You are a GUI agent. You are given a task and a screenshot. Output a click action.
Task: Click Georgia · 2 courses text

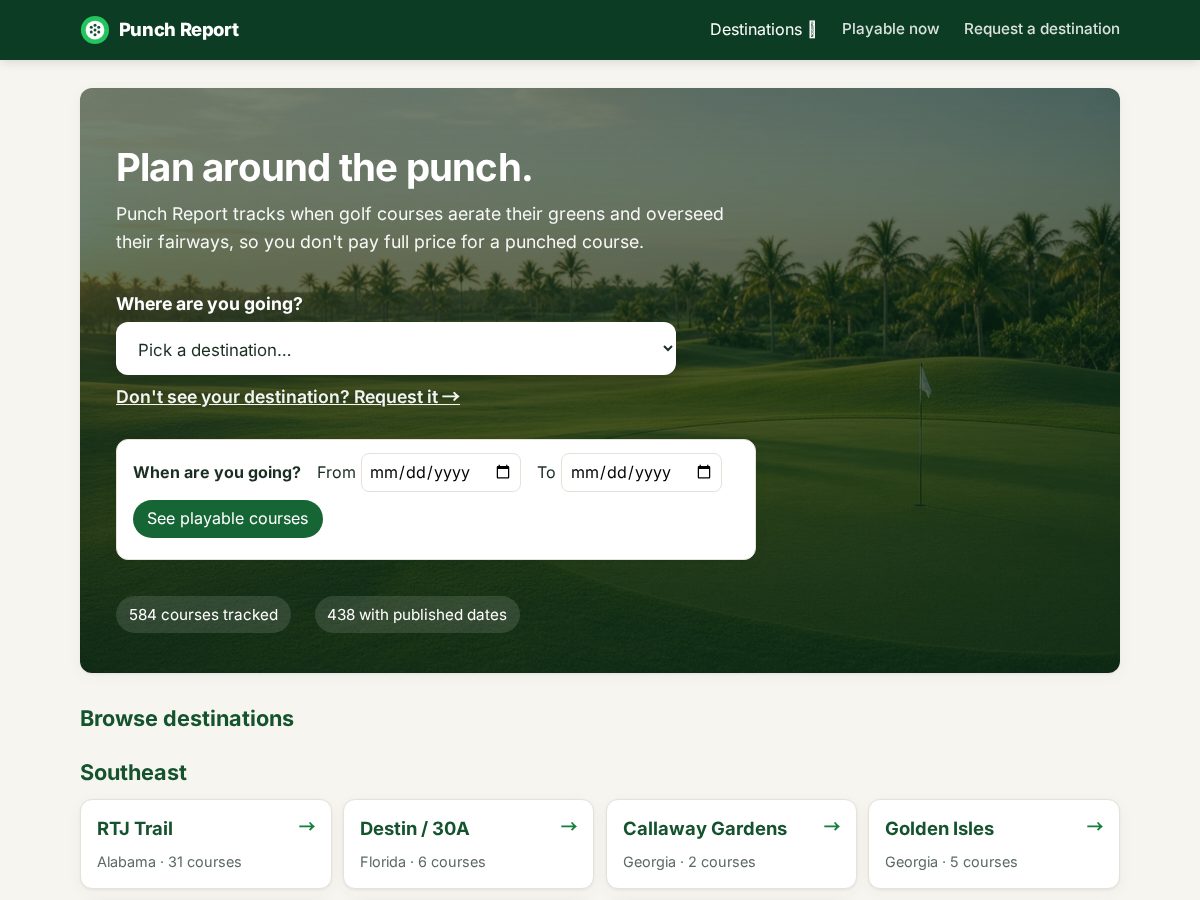(x=689, y=862)
